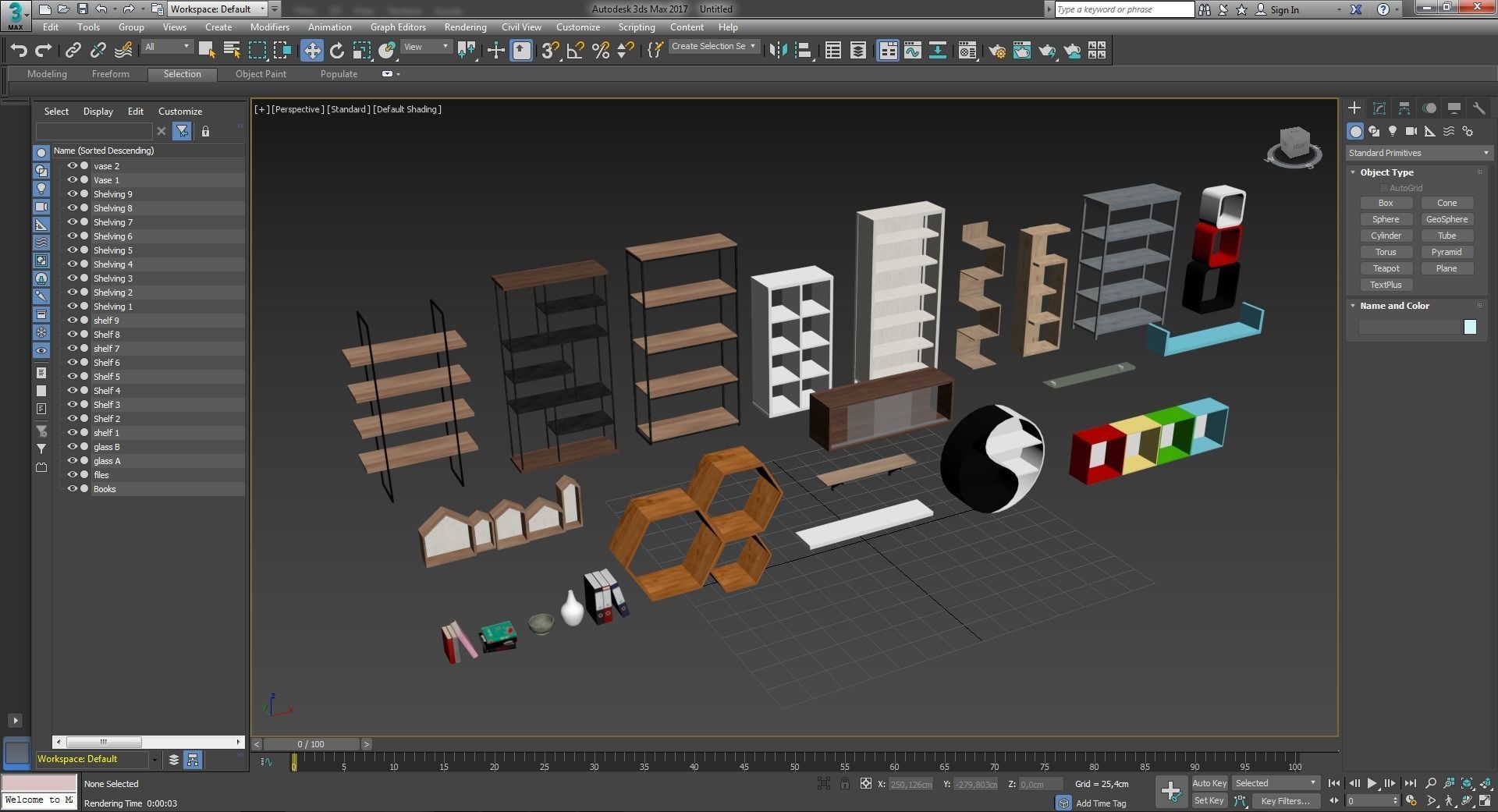Hide the vase 2 object

(73, 166)
